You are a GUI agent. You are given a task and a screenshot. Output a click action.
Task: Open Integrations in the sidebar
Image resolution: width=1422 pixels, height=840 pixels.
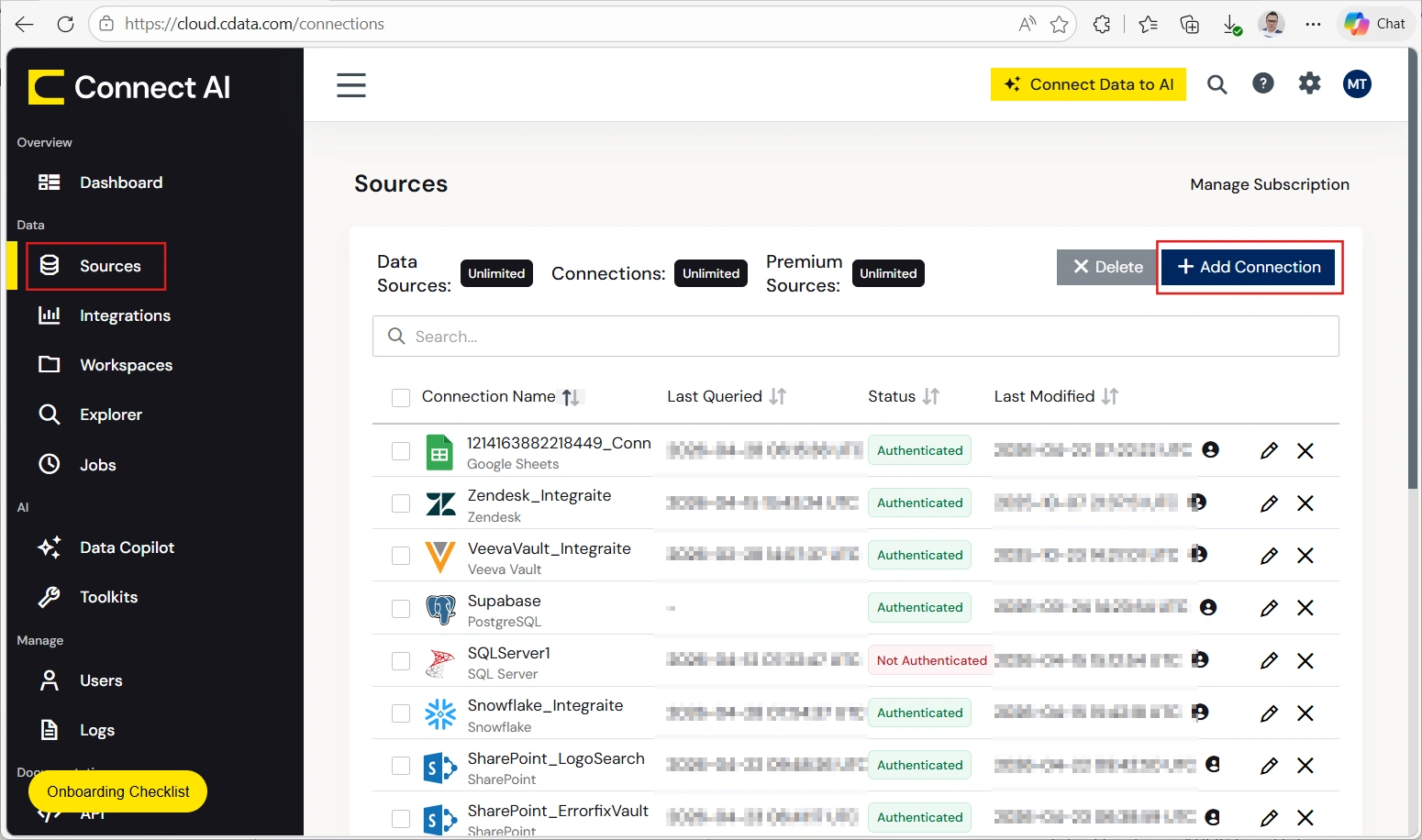point(104,315)
